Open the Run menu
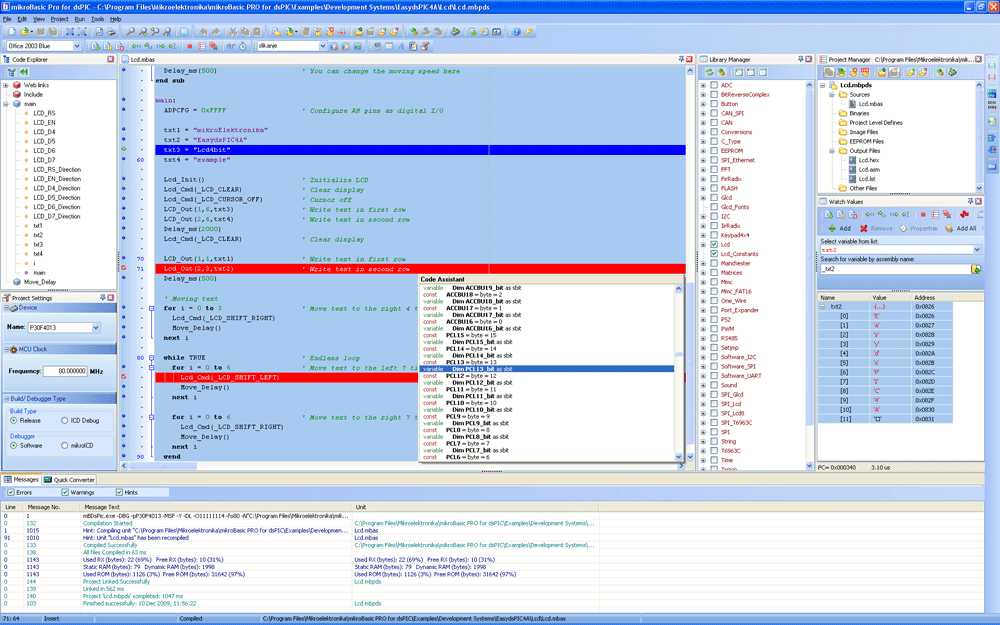Screen dimensions: 1000x625 click(80, 19)
